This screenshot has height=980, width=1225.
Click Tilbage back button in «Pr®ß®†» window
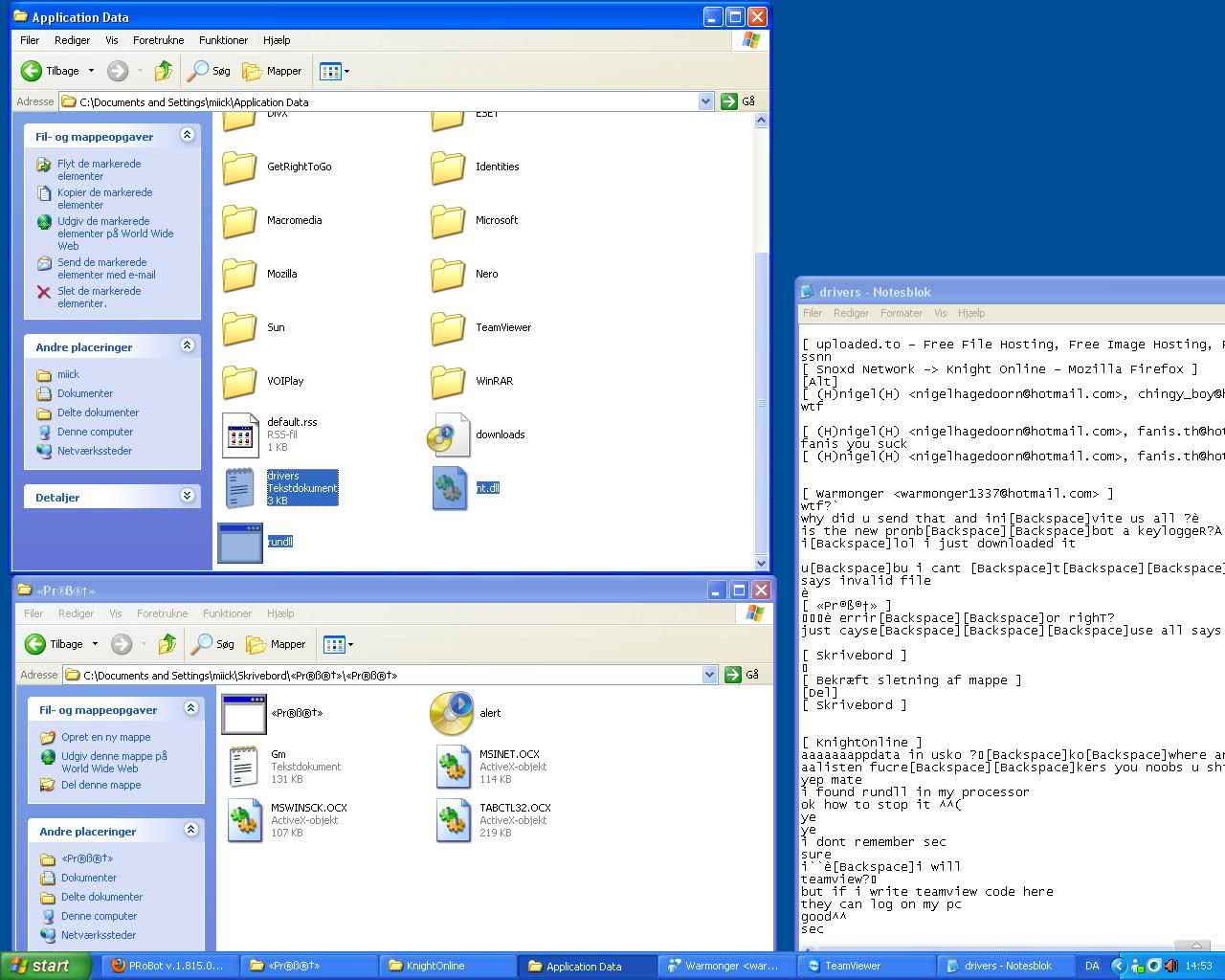coord(54,644)
